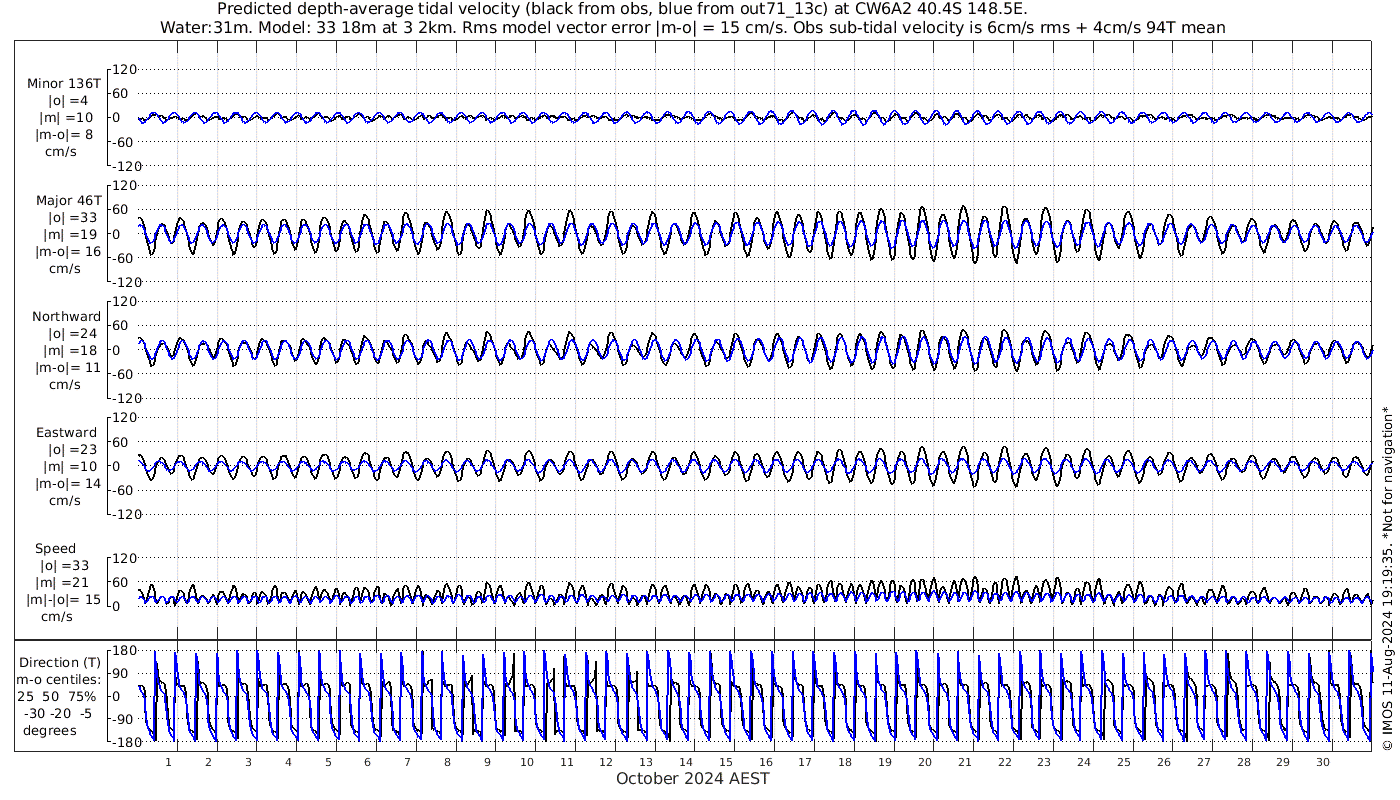This screenshot has height=800, width=1400.
Task: Click the 'Northward' panel label
Action: click(x=66, y=317)
